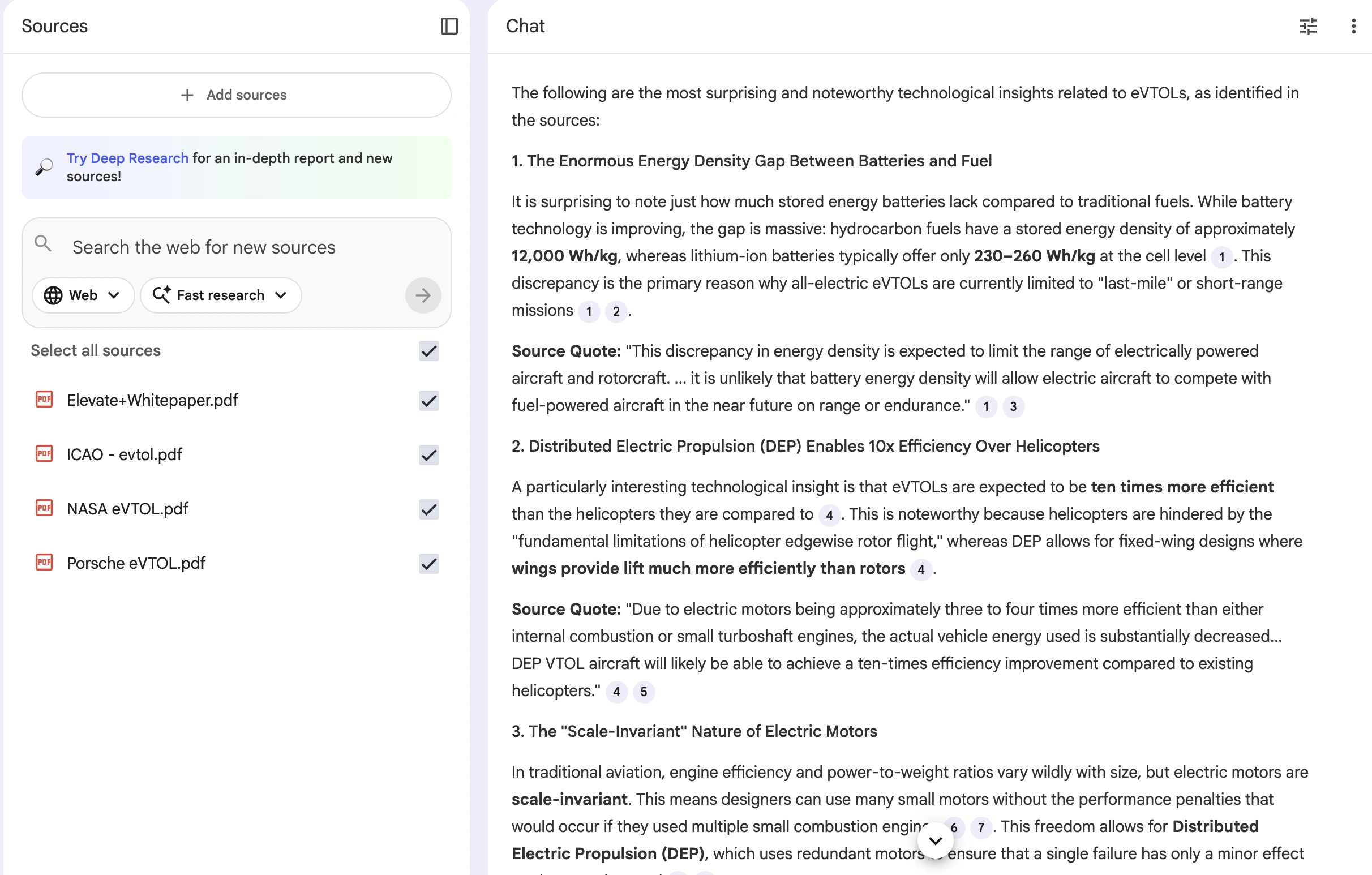Open citation 5 after the helicopters quote
Image resolution: width=1372 pixels, height=875 pixels.
tap(644, 692)
